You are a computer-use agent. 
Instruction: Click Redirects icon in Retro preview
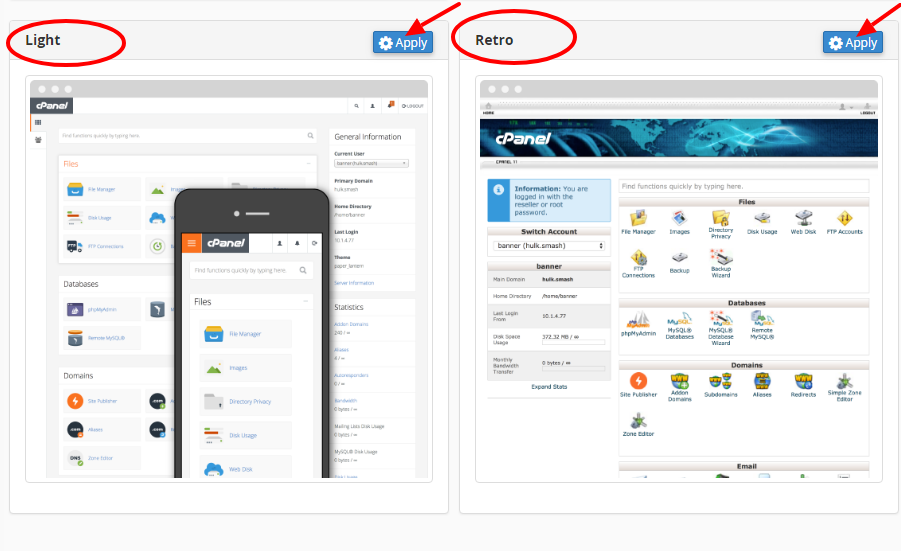803,381
